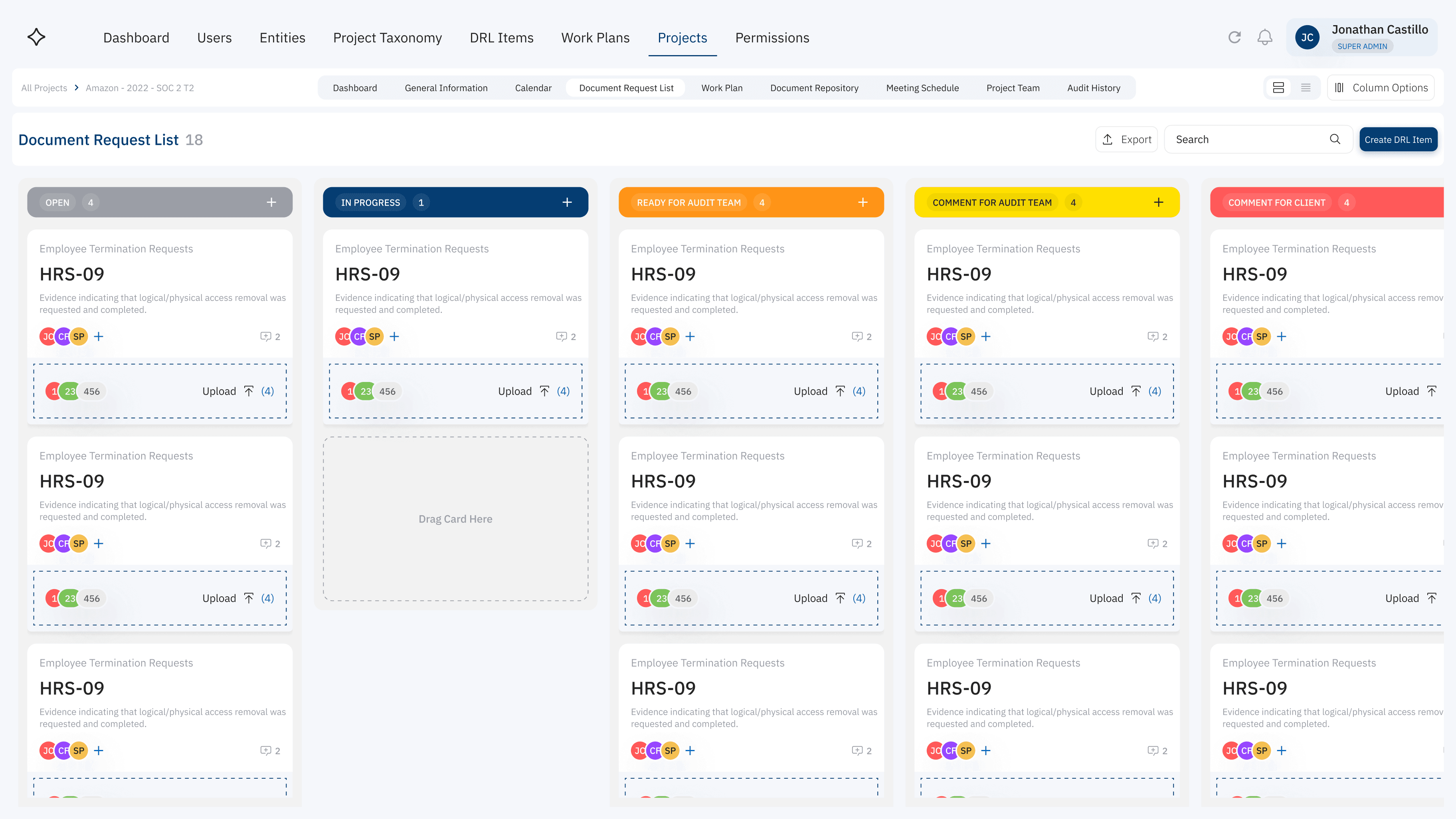Click the plus on Ready For Audit Team header

pyautogui.click(x=863, y=202)
